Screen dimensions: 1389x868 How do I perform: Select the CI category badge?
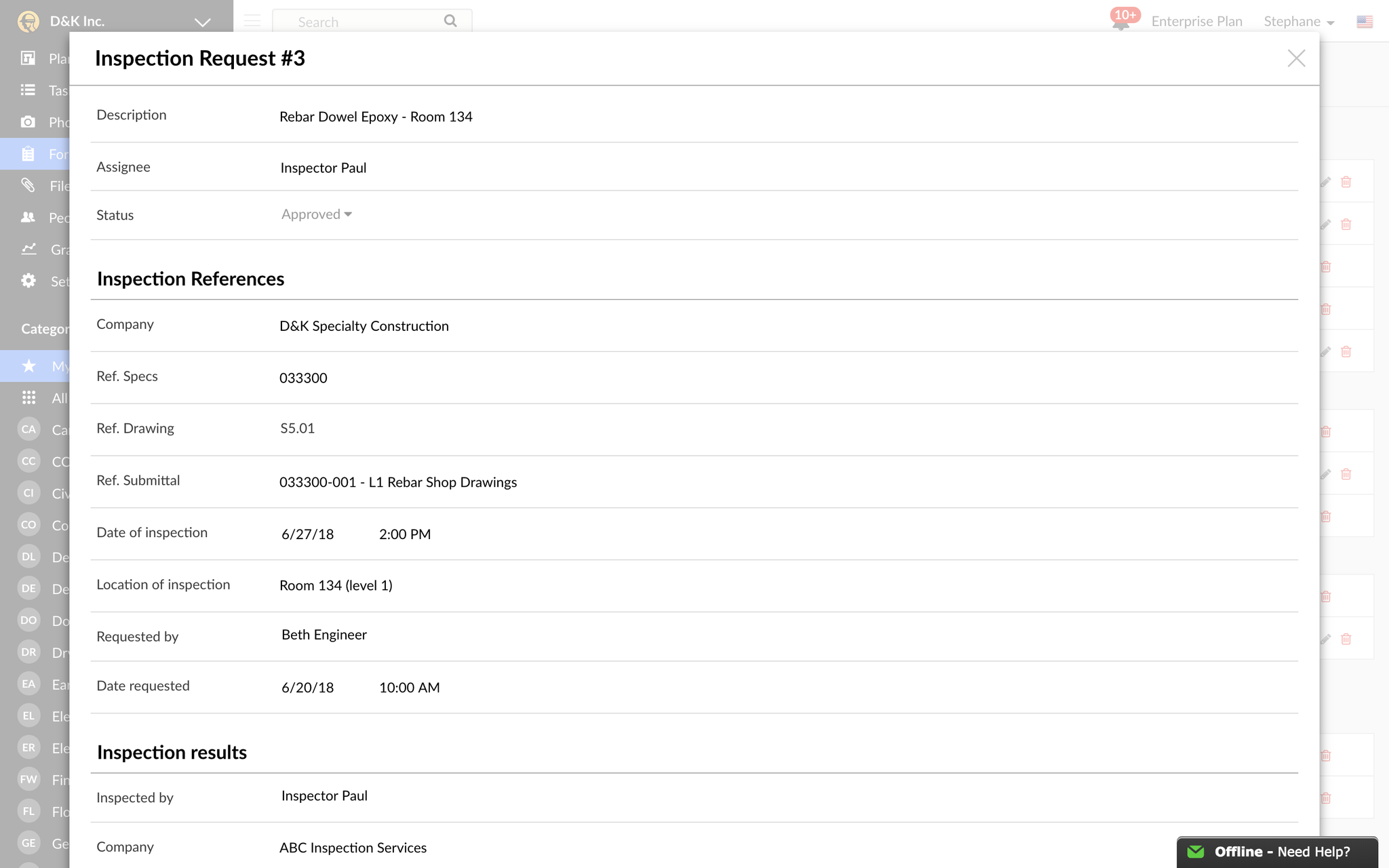pyautogui.click(x=28, y=493)
